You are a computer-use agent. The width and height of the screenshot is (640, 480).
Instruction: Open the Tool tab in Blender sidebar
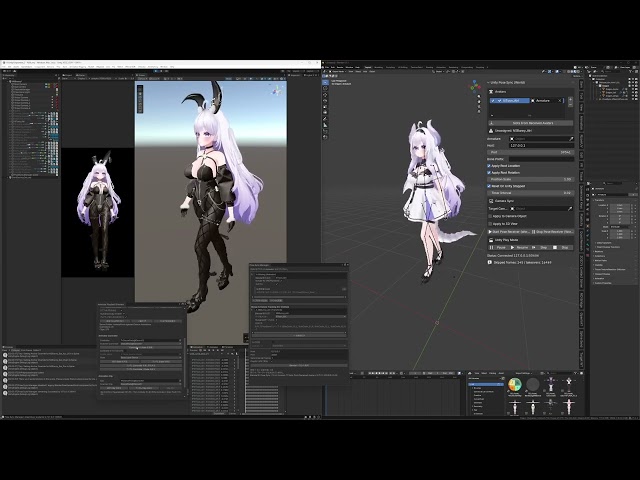[x=581, y=96]
